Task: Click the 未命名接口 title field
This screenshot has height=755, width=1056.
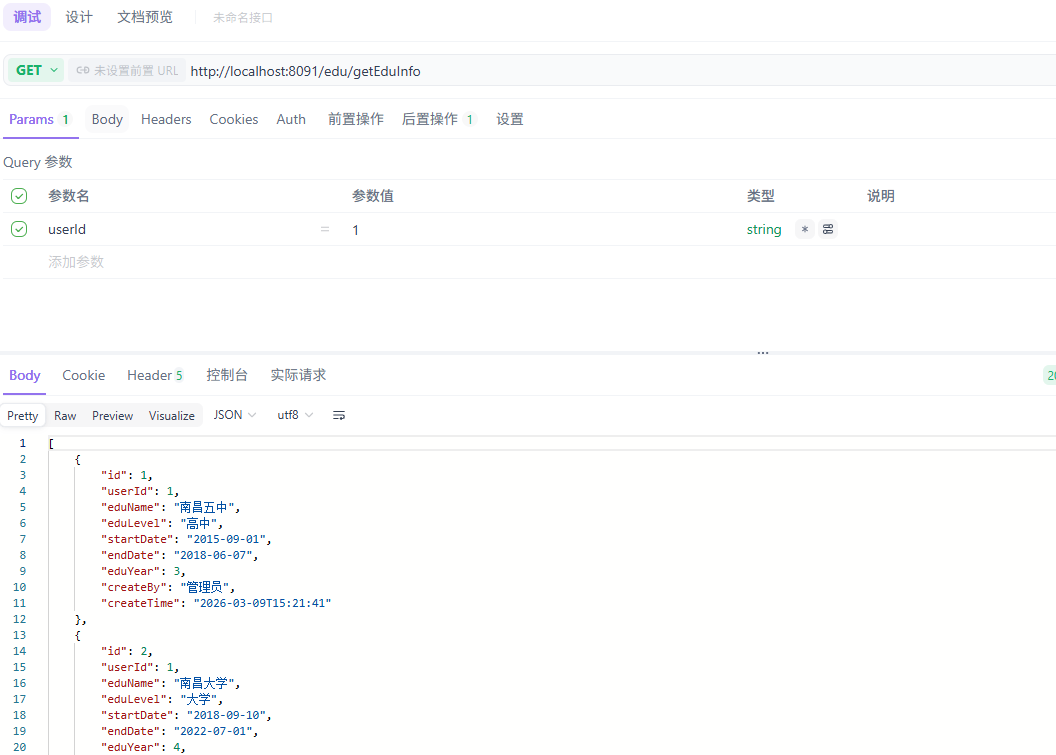Action: coord(243,18)
